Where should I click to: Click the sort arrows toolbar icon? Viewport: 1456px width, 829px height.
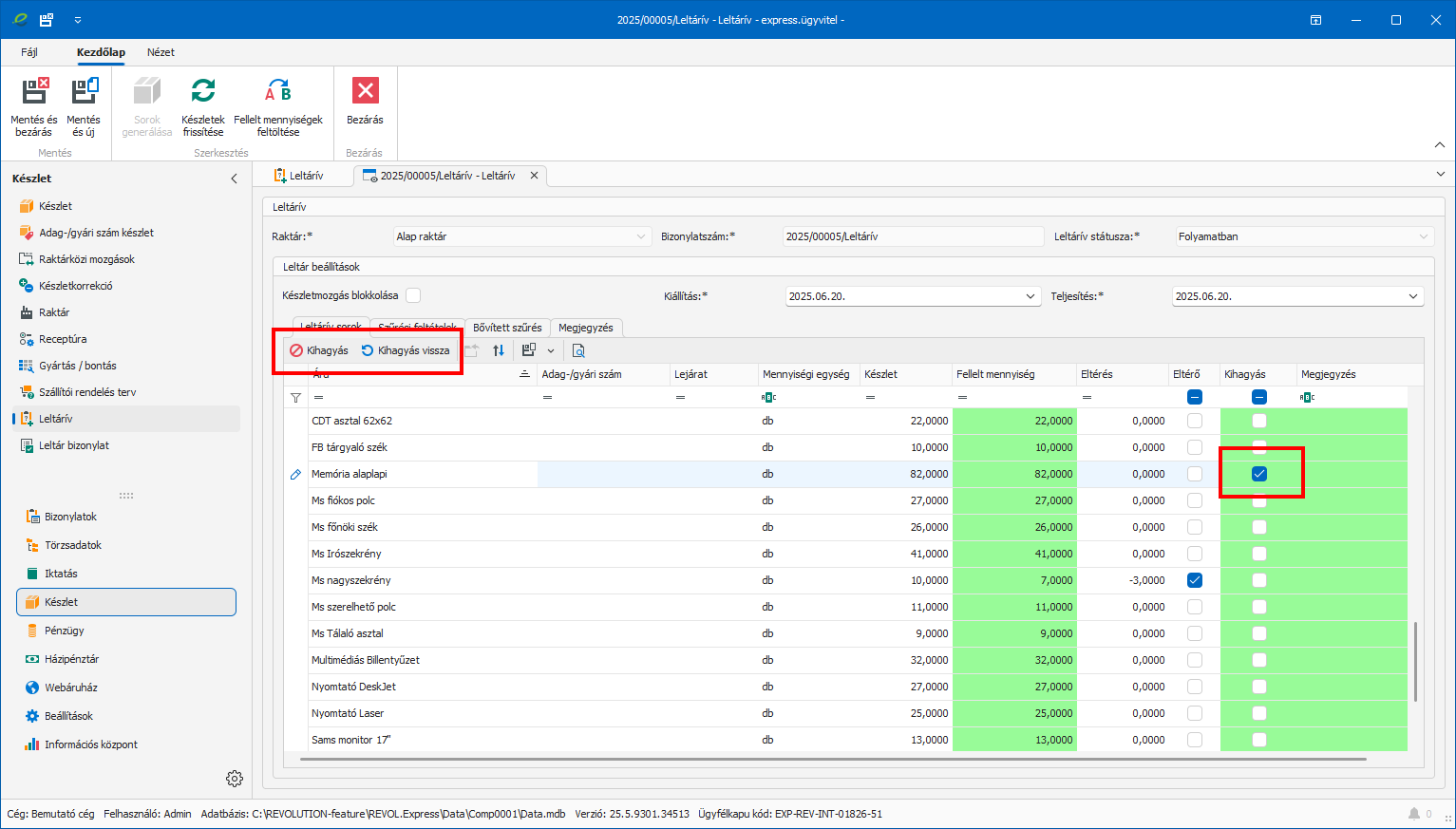pyautogui.click(x=499, y=350)
